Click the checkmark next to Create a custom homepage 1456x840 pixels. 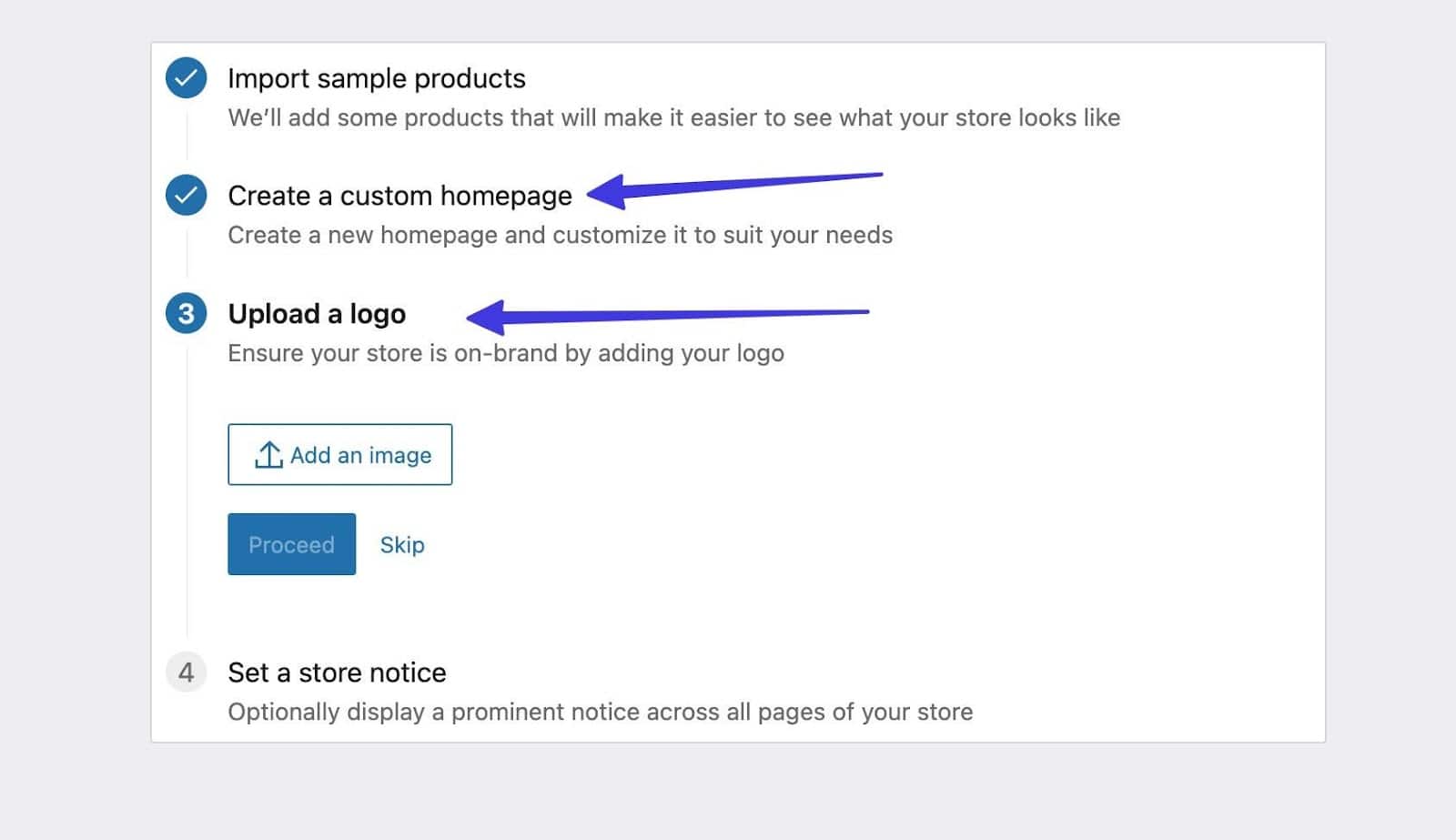click(186, 196)
